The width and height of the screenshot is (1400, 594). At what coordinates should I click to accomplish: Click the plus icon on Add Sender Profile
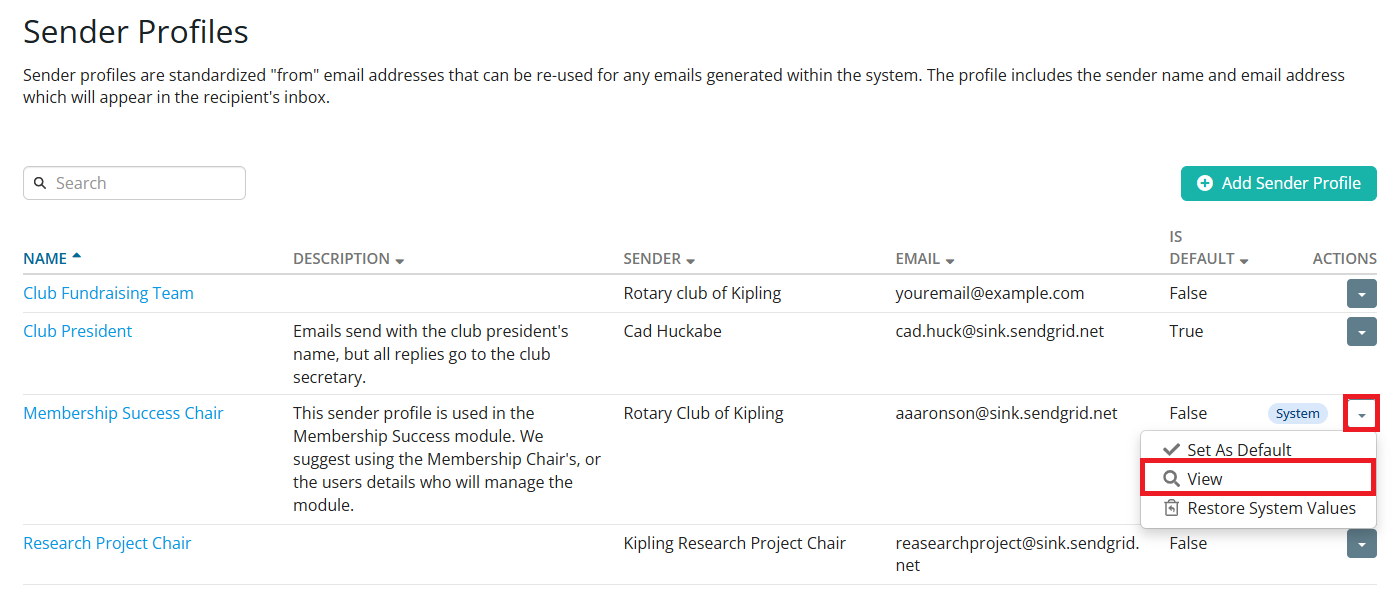[x=1205, y=183]
